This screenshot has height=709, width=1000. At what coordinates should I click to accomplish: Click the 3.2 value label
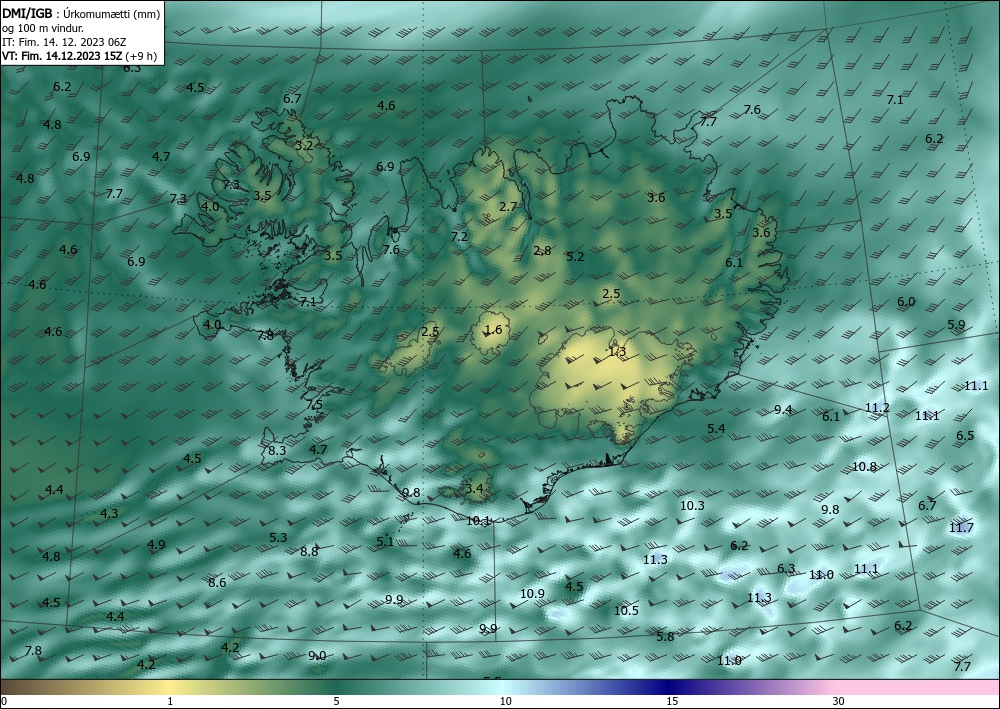point(304,145)
